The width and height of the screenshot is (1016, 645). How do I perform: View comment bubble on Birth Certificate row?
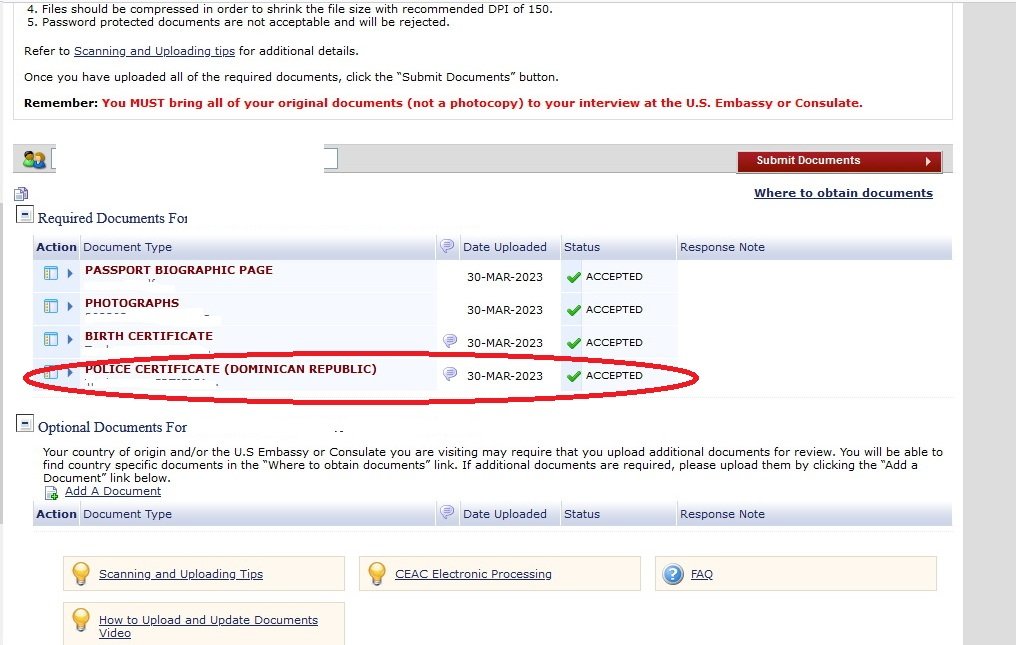pyautogui.click(x=450, y=341)
